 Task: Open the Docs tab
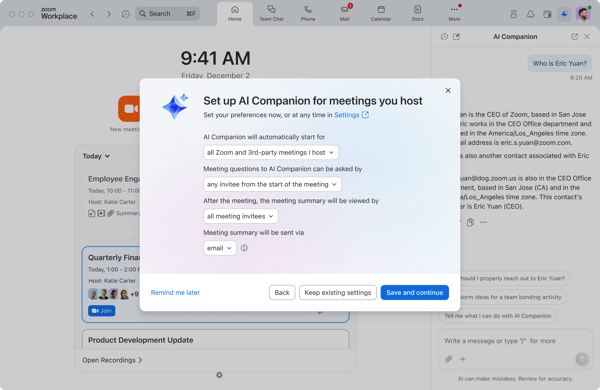click(417, 14)
